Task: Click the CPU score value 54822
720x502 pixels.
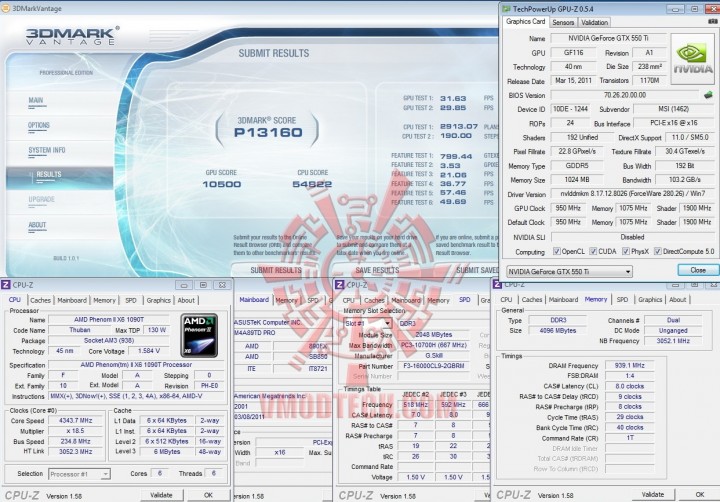Action: point(312,184)
